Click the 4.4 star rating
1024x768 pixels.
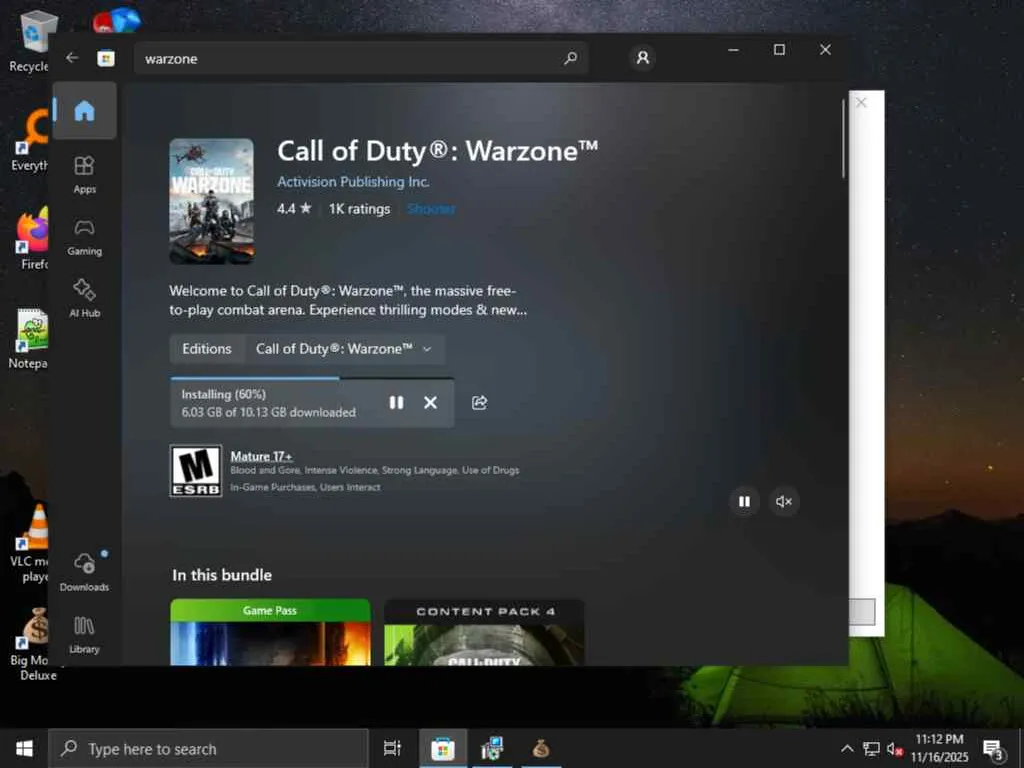294,209
